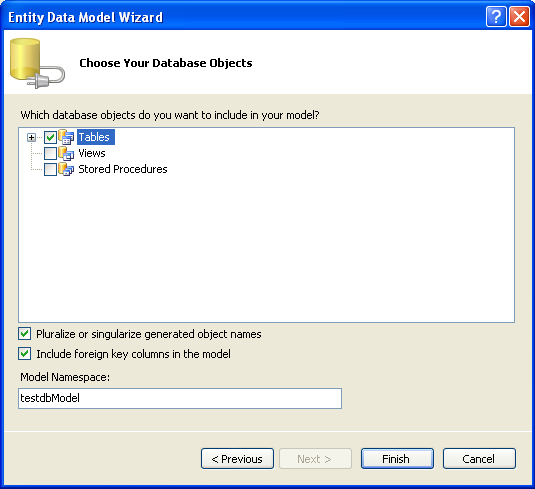Click the Model Namespace text field
This screenshot has height=489, width=535.
180,398
